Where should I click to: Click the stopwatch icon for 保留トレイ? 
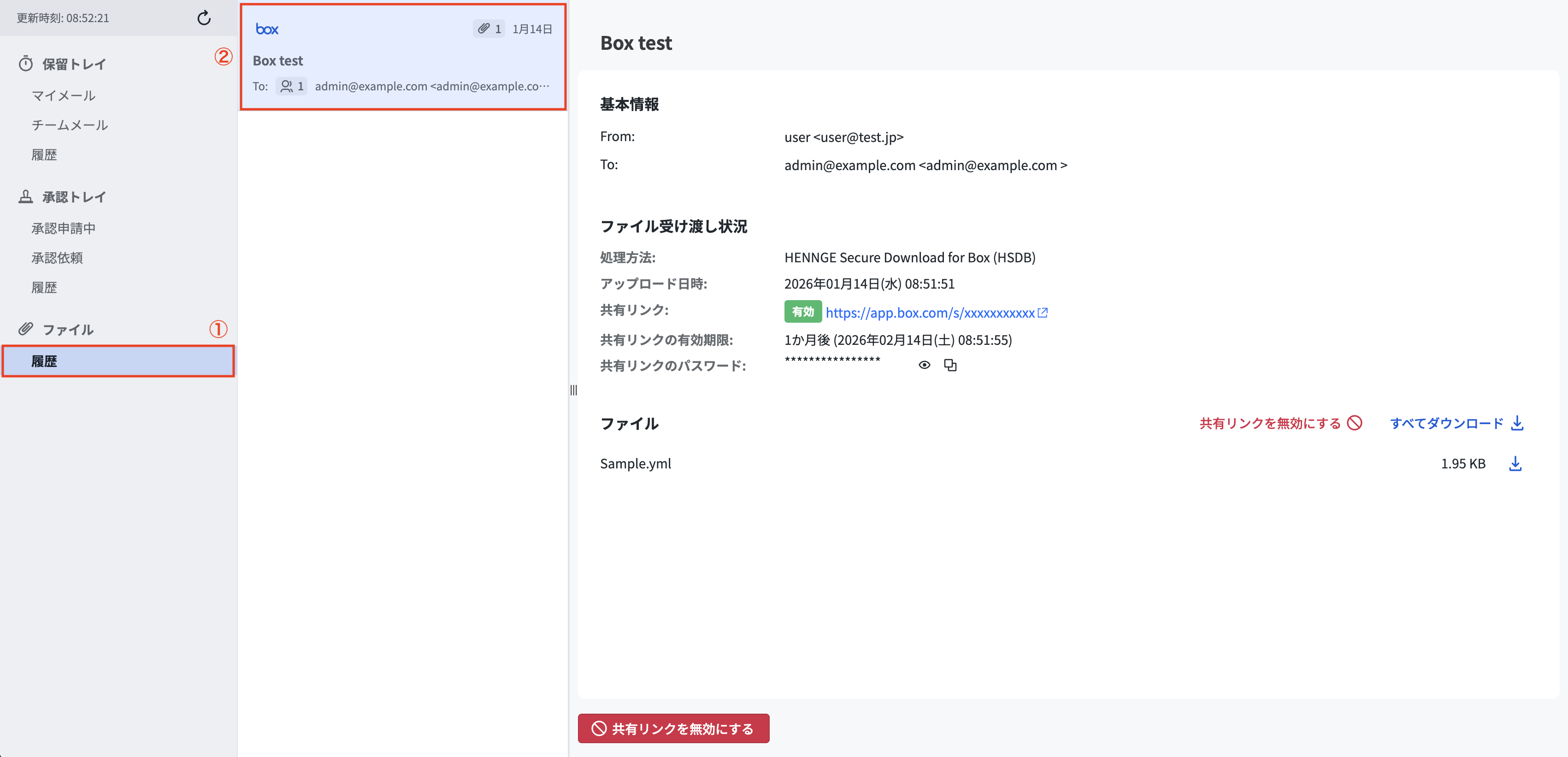(25, 63)
